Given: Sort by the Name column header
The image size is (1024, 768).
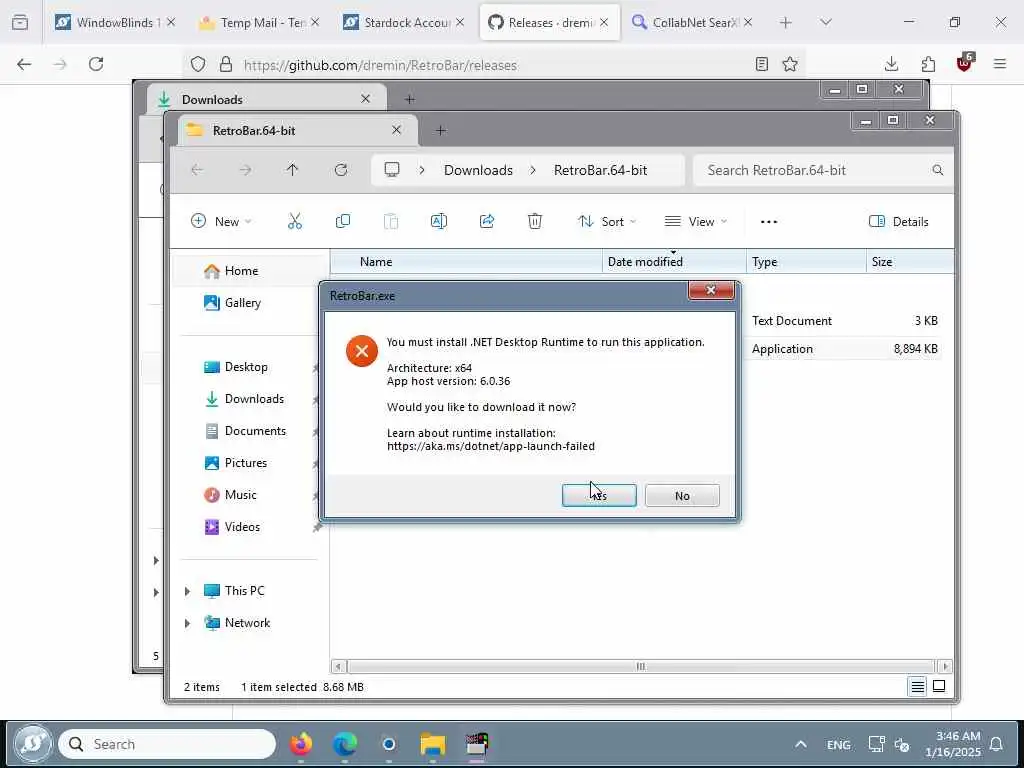Looking at the screenshot, I should coord(466,261).
